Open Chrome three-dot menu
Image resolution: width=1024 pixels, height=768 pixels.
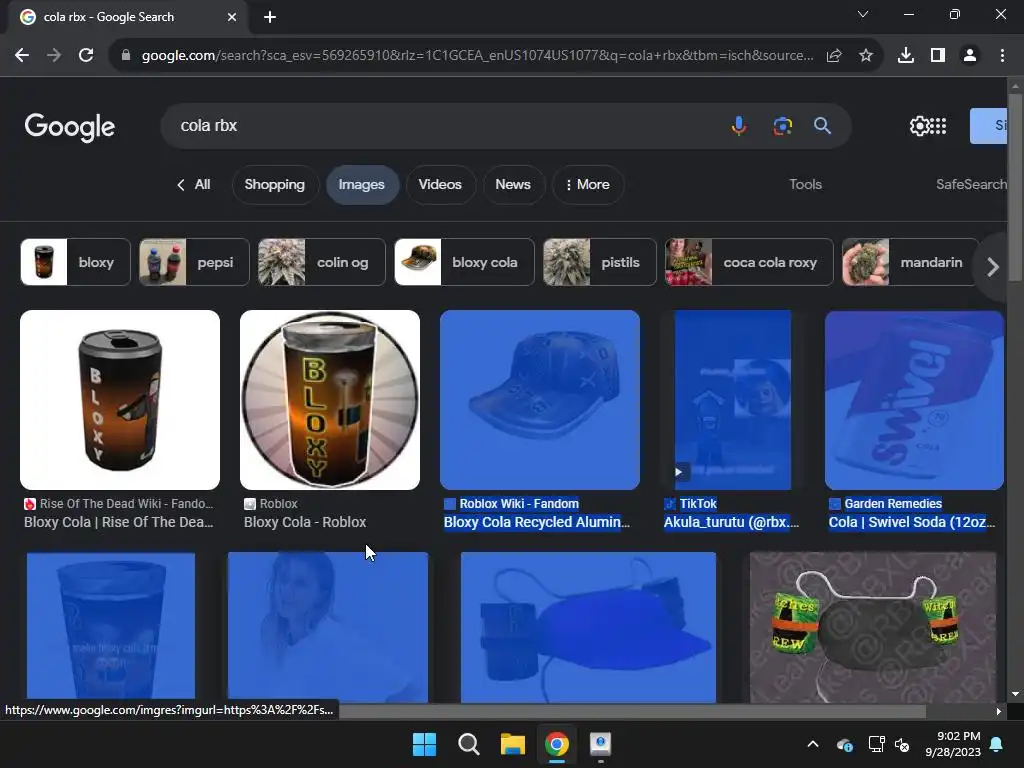click(x=1002, y=56)
